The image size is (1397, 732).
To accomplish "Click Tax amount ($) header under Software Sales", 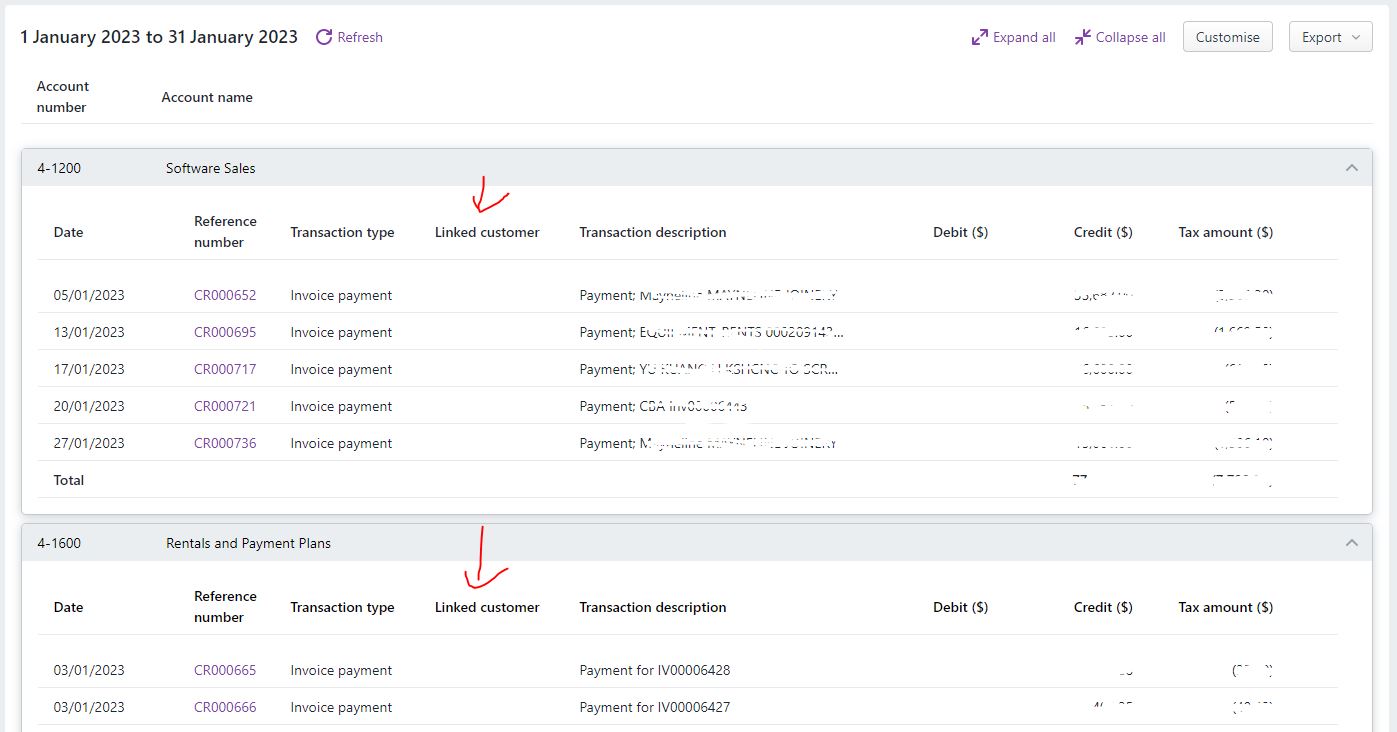I will tap(1226, 232).
